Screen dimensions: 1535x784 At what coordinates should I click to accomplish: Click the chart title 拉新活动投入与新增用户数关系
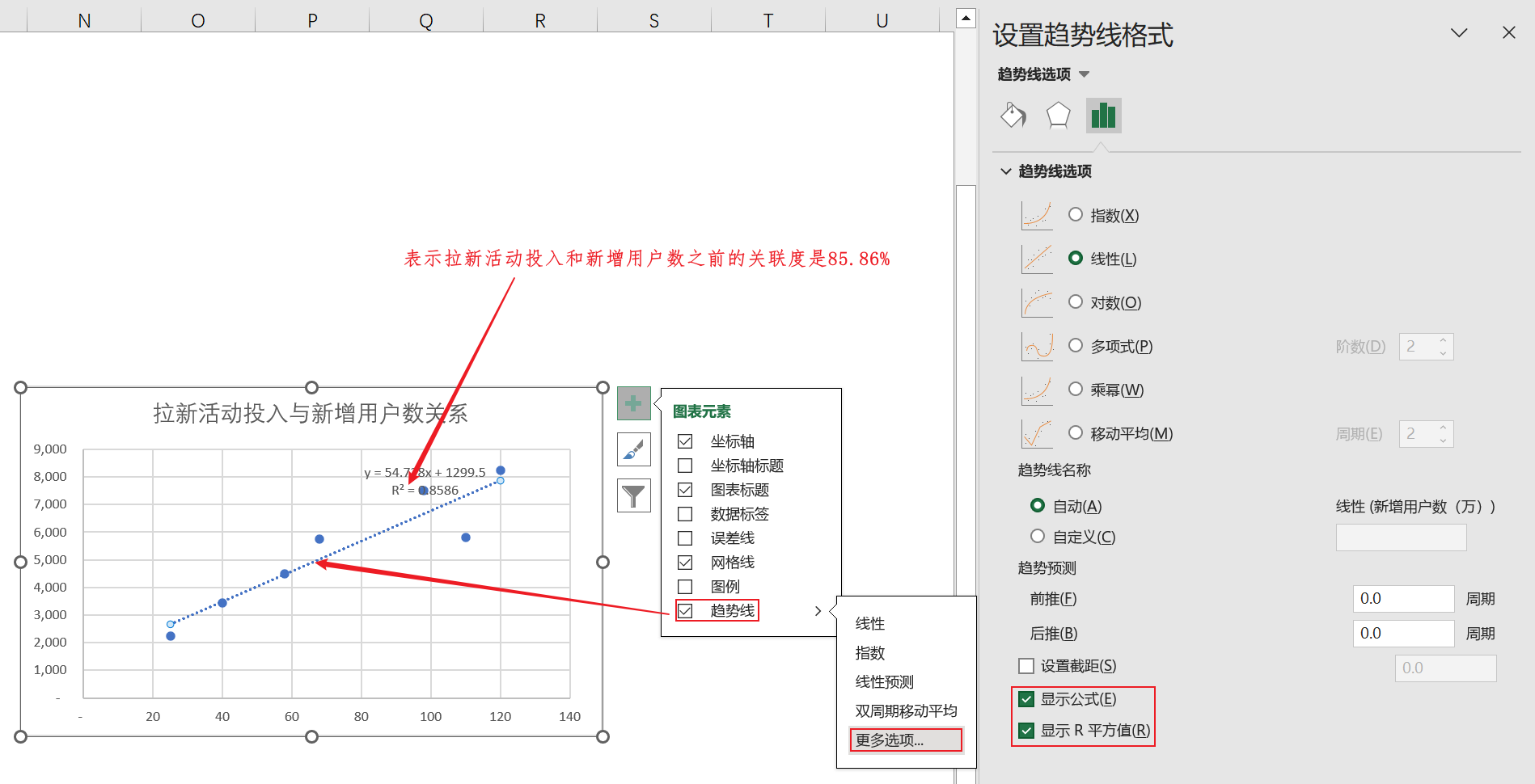(311, 414)
